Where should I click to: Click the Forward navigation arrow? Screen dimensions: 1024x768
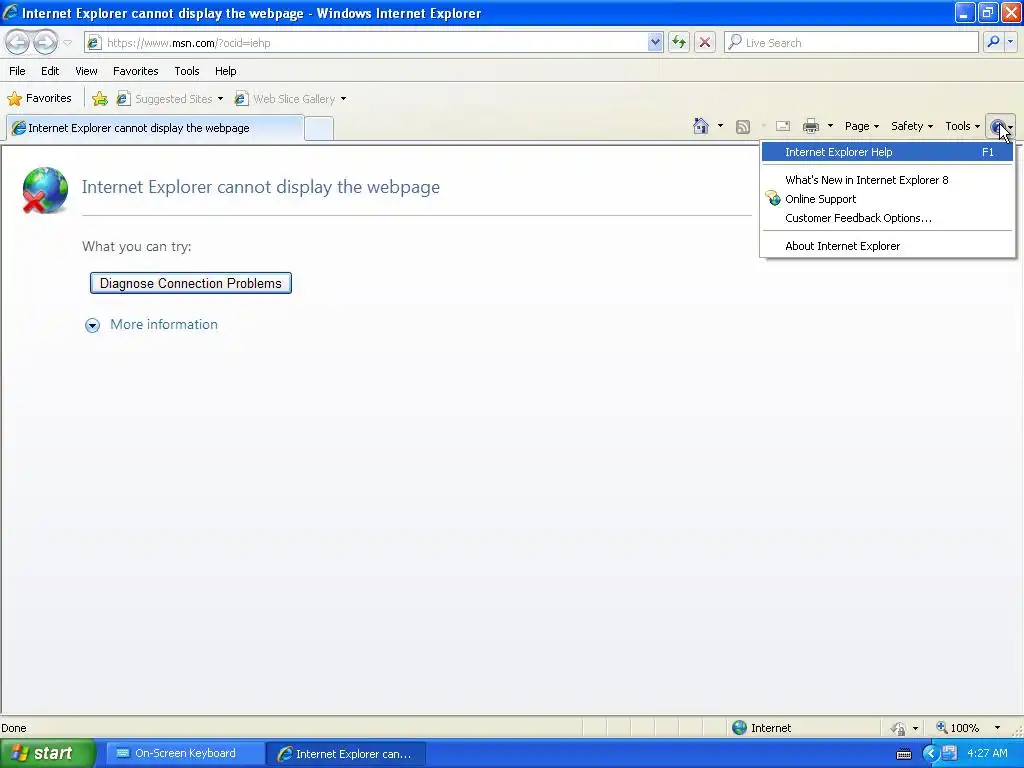pyautogui.click(x=45, y=42)
